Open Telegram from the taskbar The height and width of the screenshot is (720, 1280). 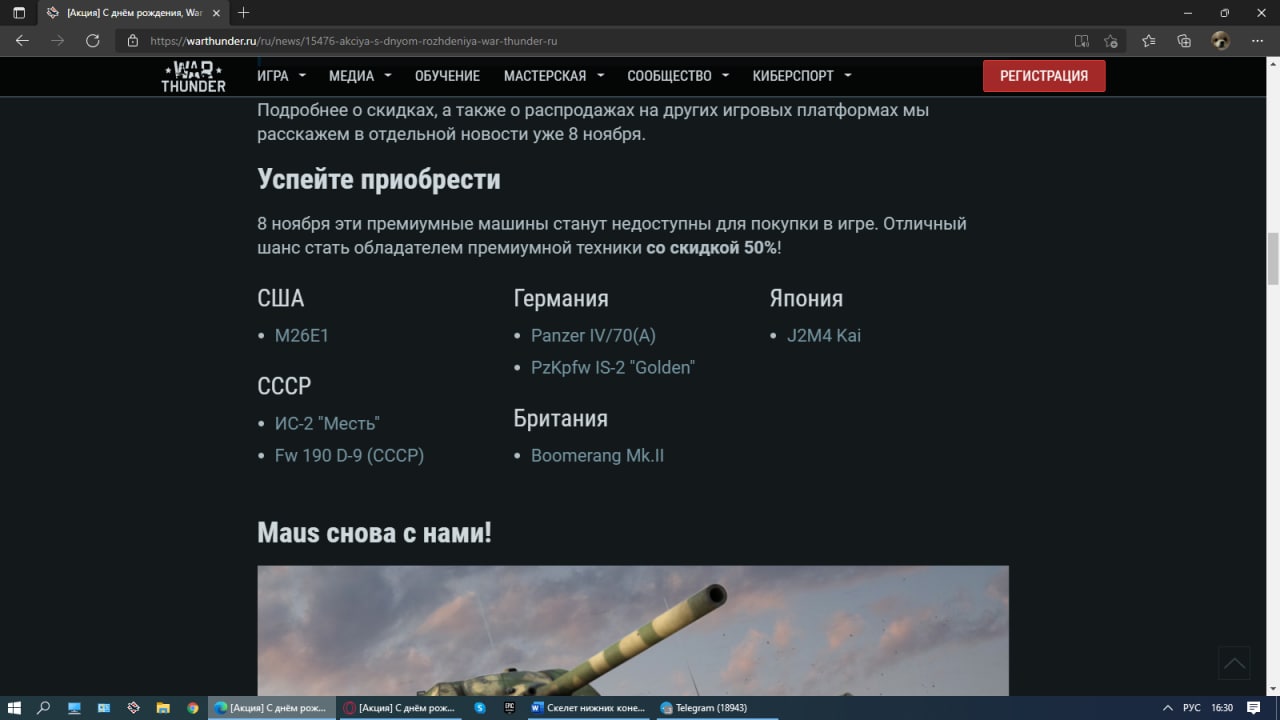(x=703, y=707)
